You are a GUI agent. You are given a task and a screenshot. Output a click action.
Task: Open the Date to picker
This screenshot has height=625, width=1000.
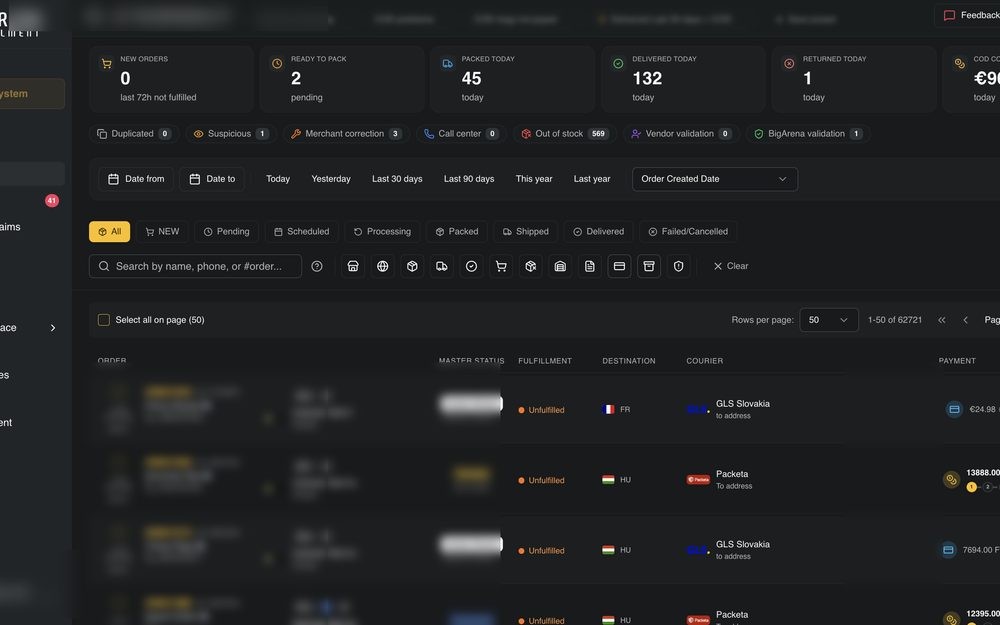click(212, 179)
